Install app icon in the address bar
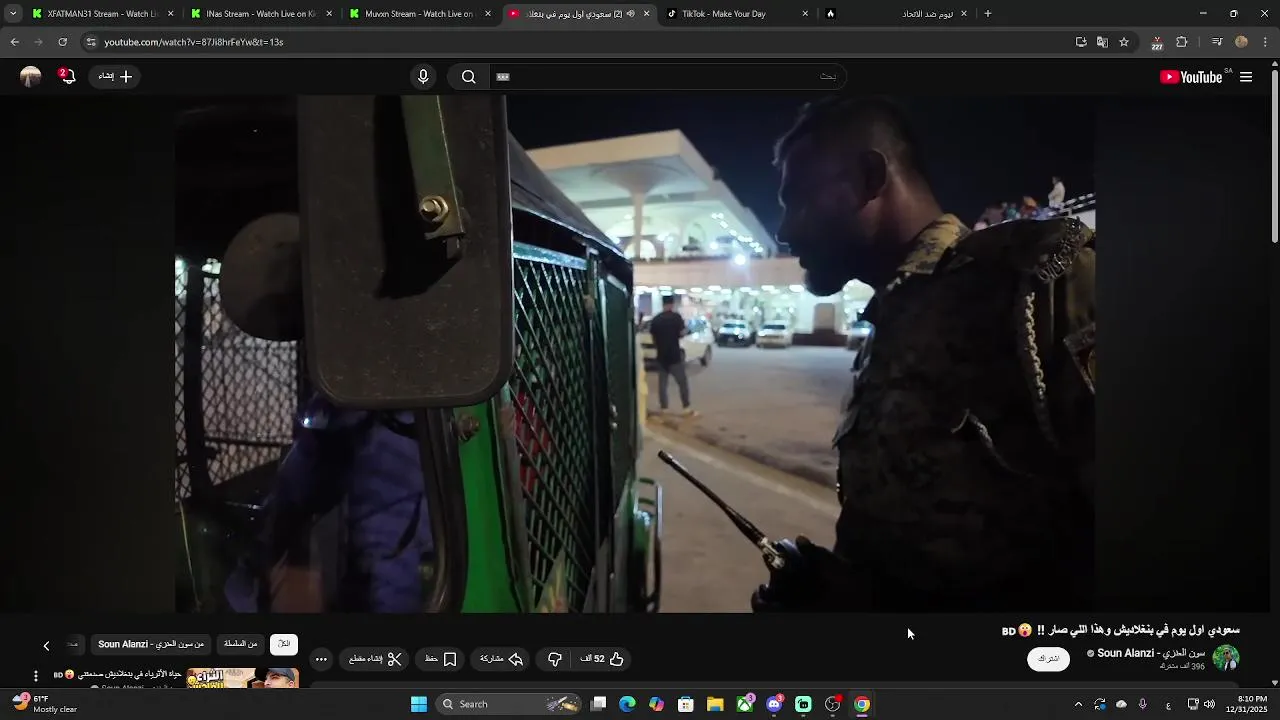 [1081, 42]
